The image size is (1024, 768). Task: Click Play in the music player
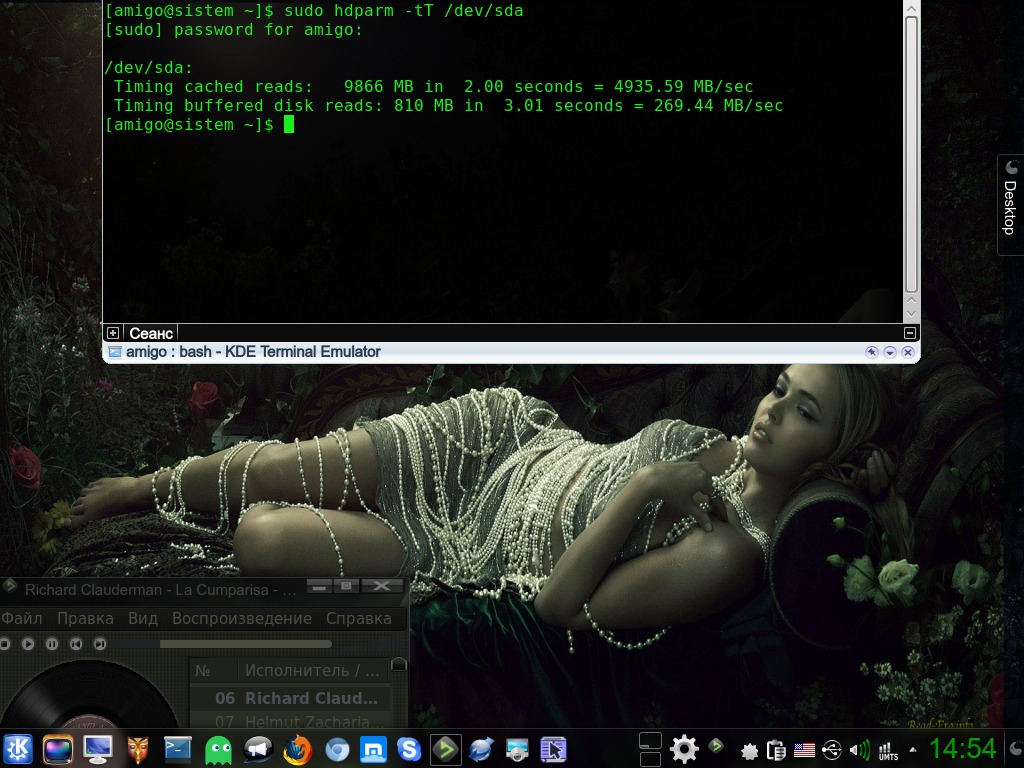28,644
